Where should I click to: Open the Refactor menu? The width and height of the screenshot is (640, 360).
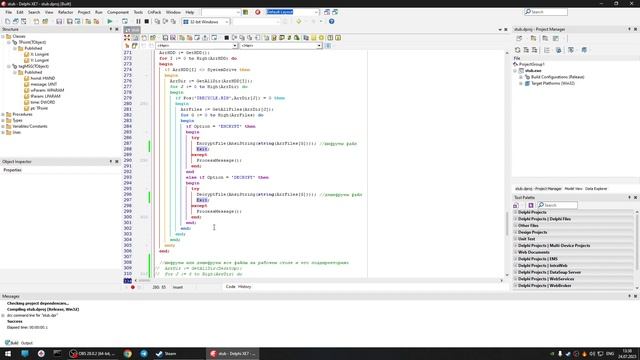[x=65, y=12]
